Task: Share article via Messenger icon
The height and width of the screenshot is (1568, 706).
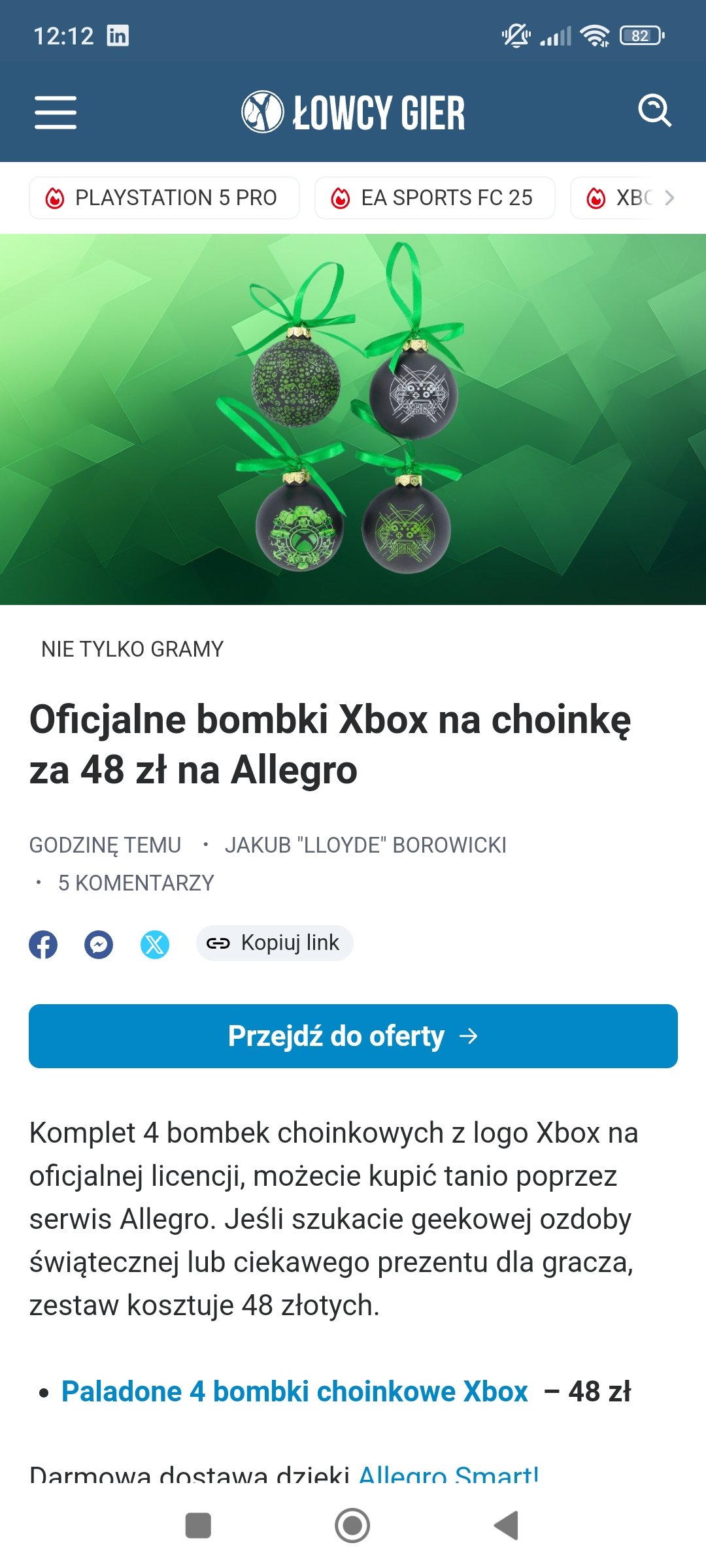Action: 99,944
